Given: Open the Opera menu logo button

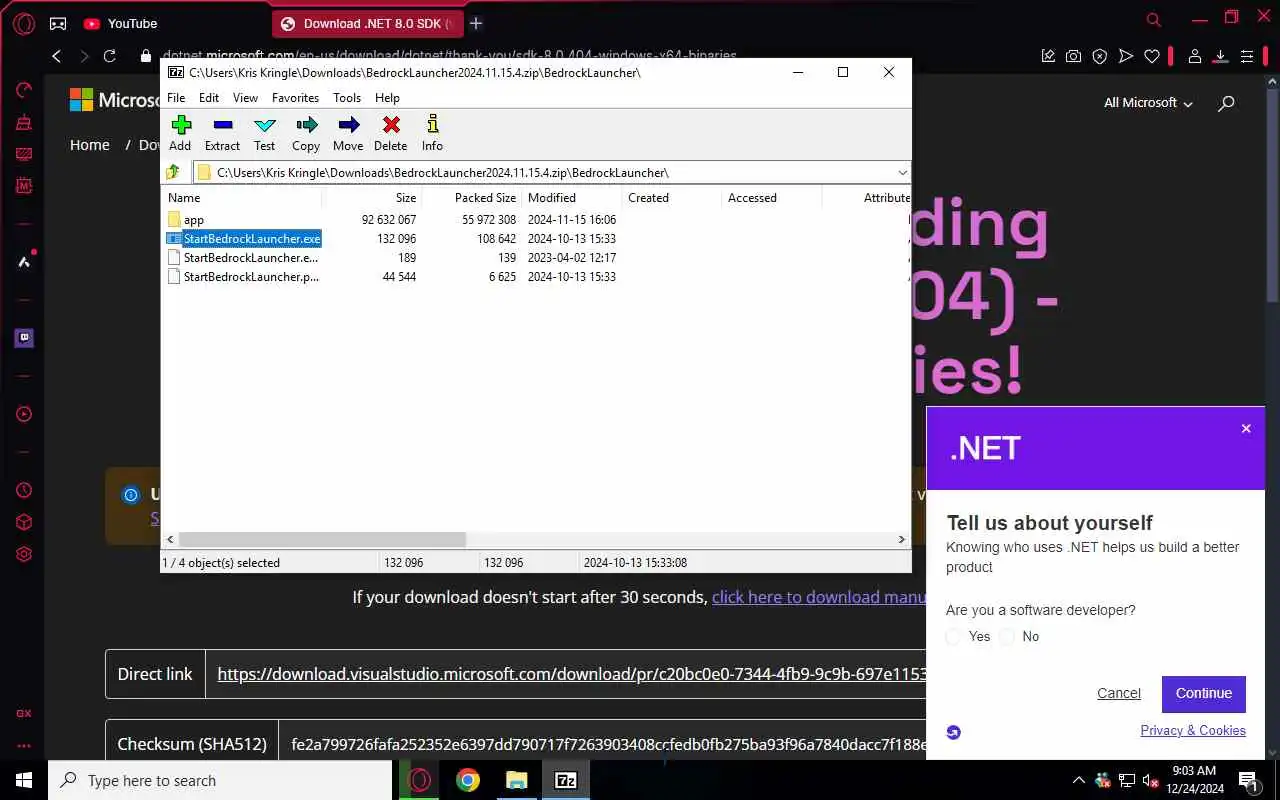Looking at the screenshot, I should (23, 24).
